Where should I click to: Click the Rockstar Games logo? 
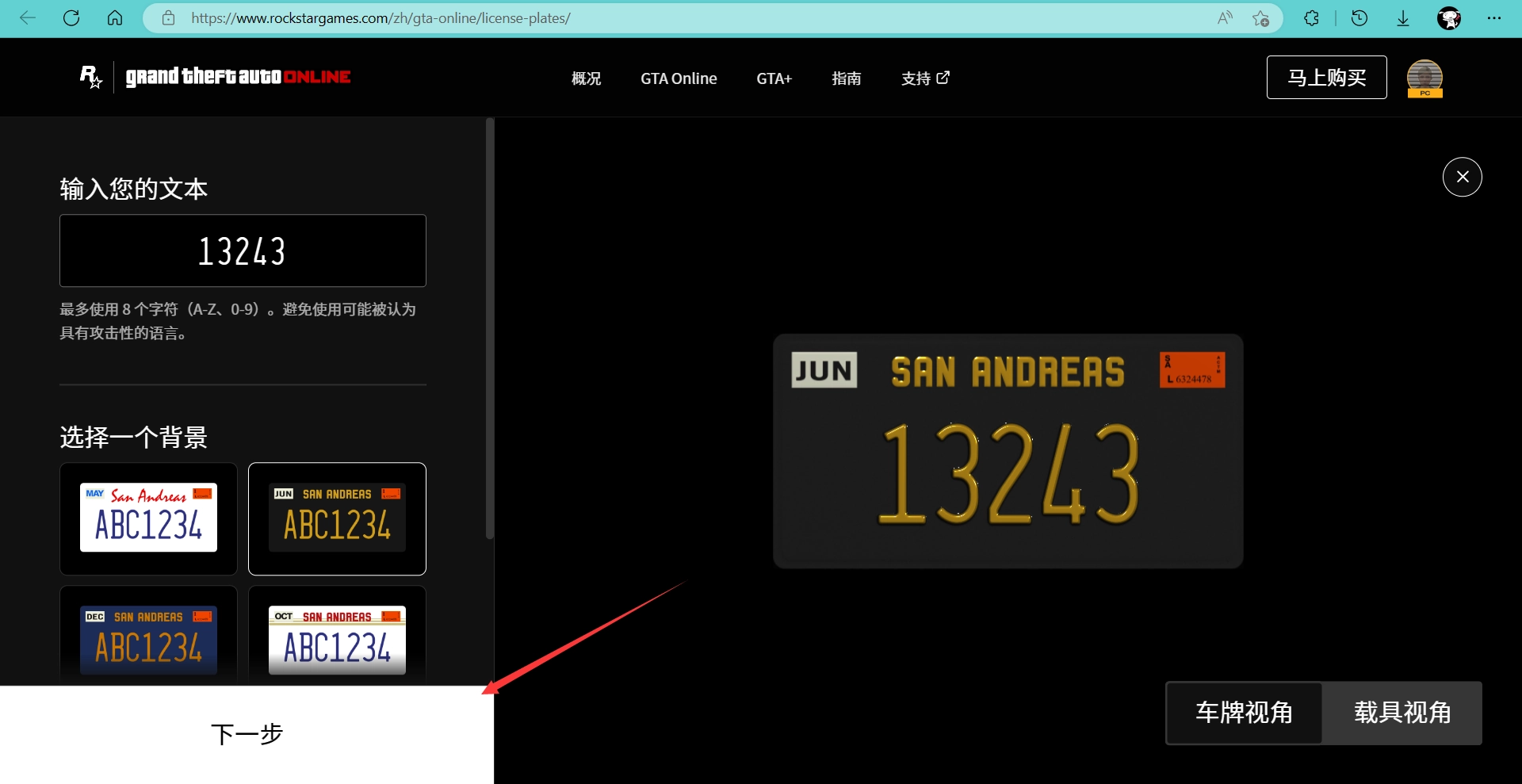[91, 77]
